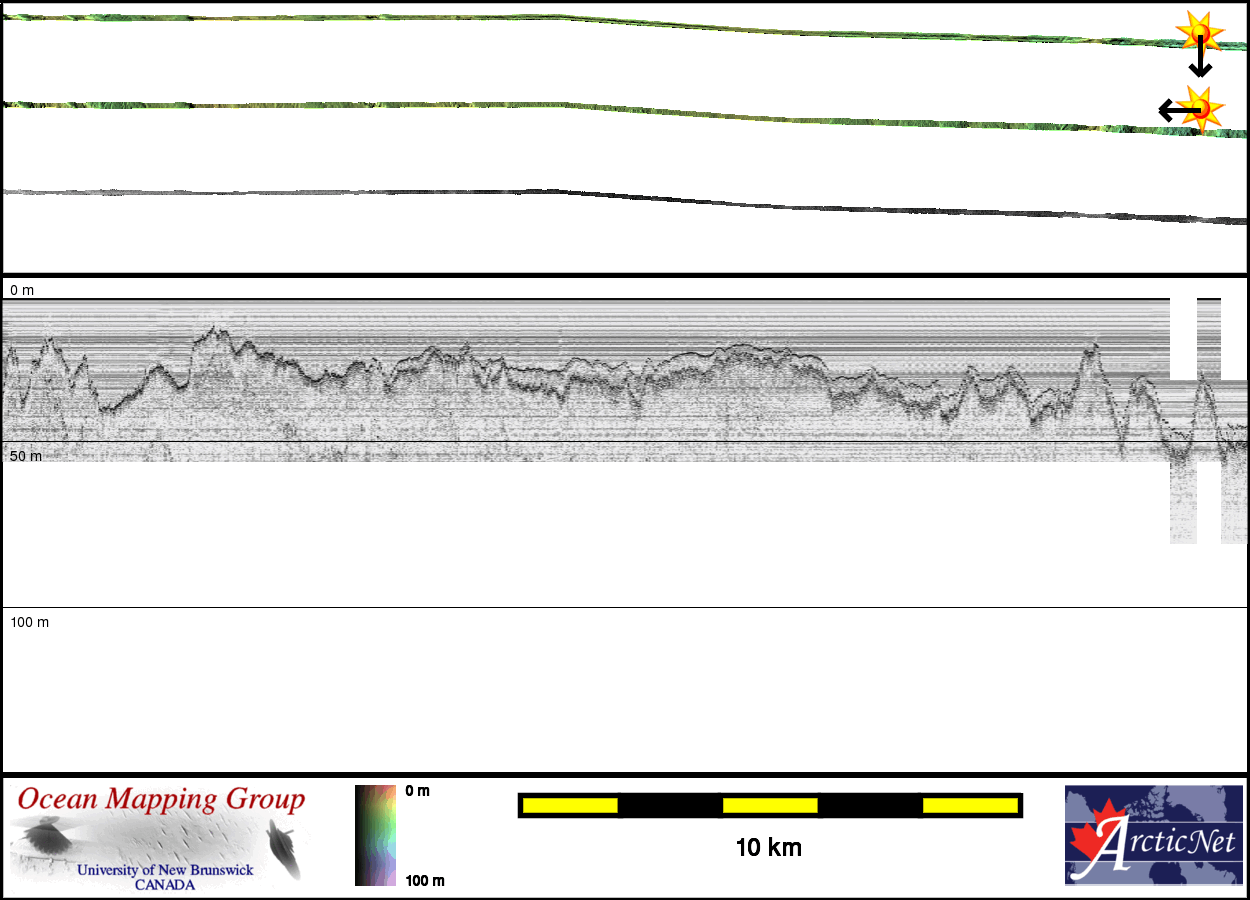The height and width of the screenshot is (900, 1250).
Task: Click the 100 m label beside color legend
Action: tap(424, 880)
